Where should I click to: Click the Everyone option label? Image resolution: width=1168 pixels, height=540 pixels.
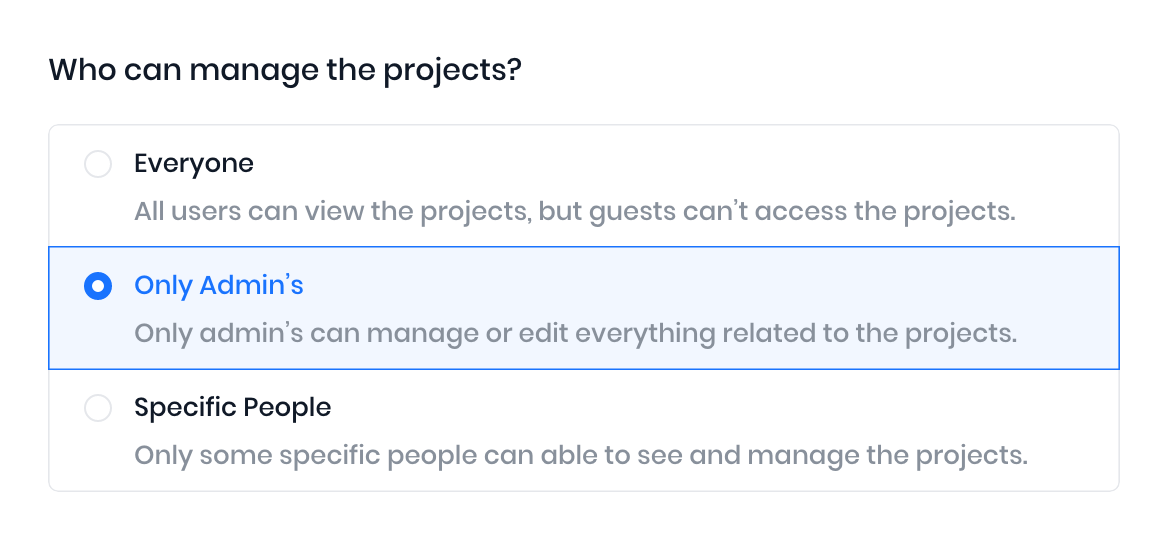click(194, 164)
